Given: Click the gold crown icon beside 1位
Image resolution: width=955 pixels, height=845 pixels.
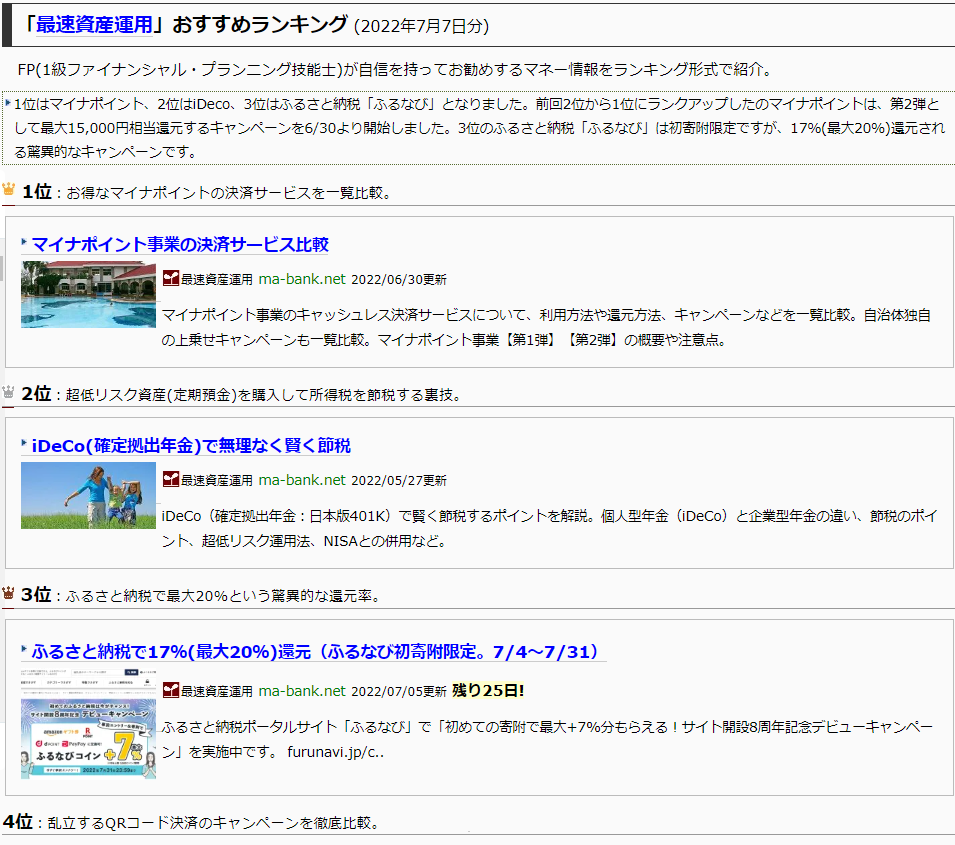Looking at the screenshot, I should [x=9, y=189].
